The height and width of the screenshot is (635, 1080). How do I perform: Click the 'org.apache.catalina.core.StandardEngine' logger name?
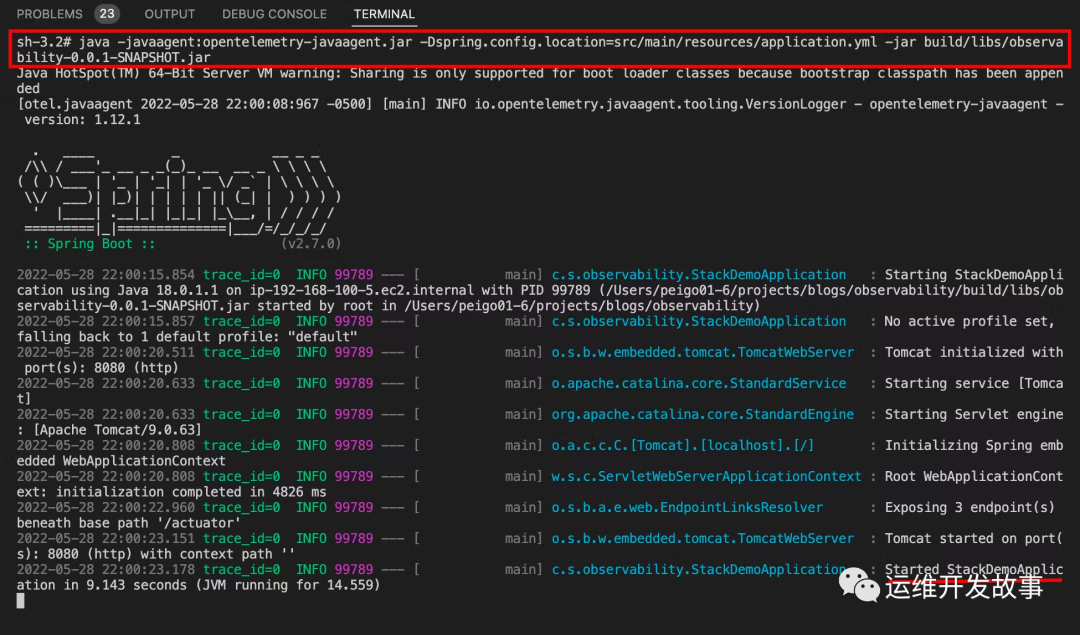[x=703, y=414]
